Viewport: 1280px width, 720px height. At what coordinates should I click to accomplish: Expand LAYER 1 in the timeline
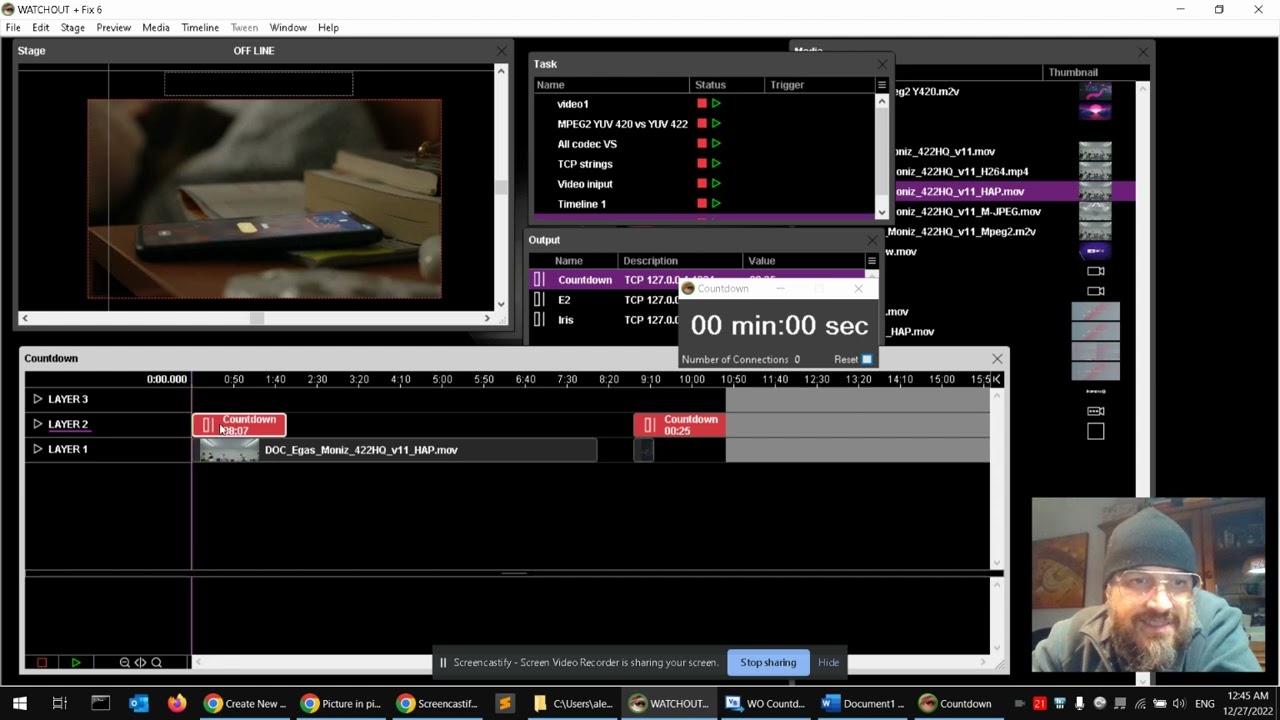[38, 449]
